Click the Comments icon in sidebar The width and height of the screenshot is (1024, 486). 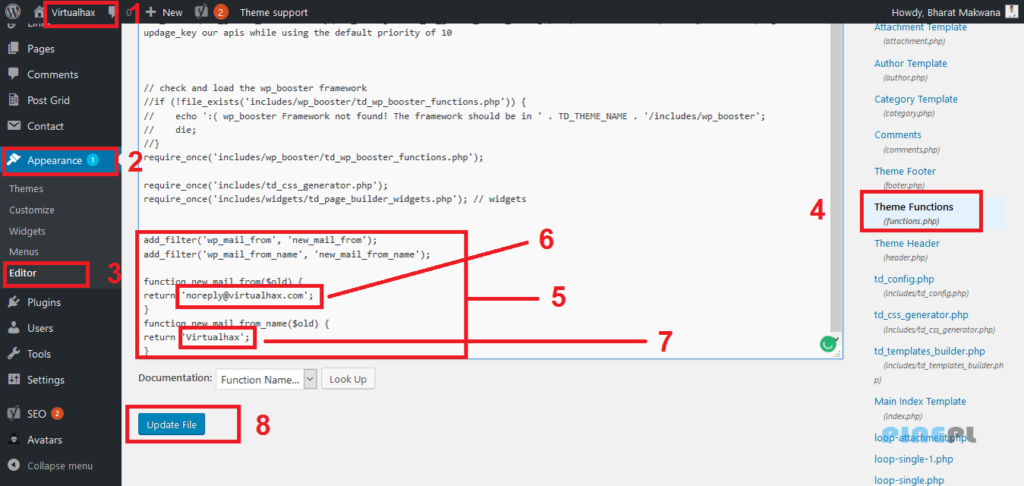(x=14, y=74)
